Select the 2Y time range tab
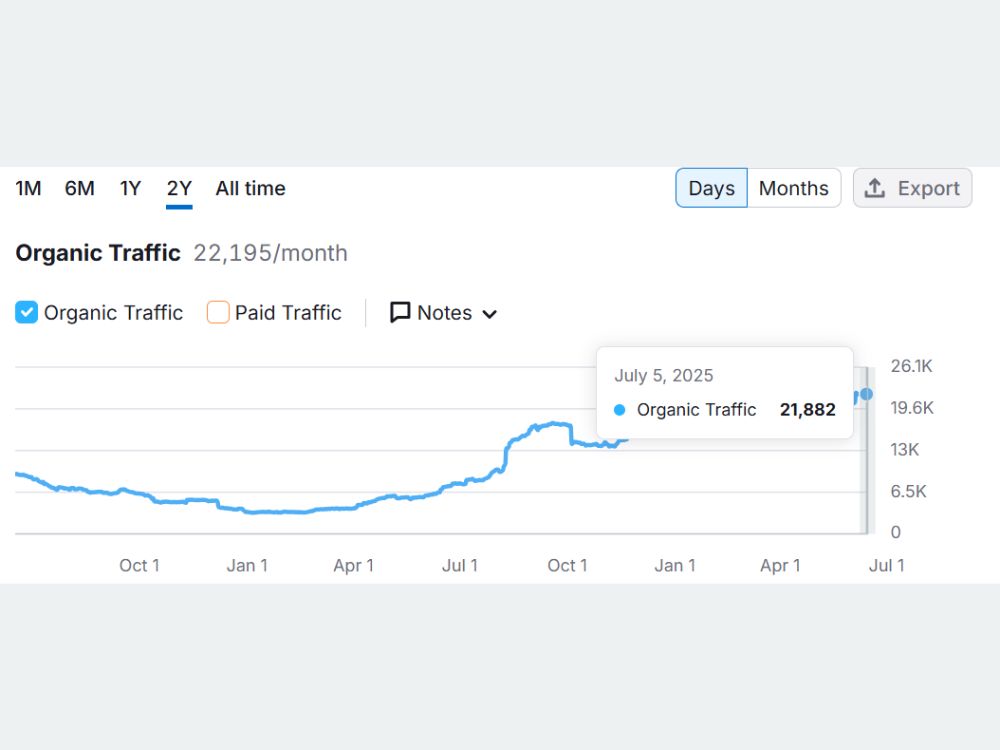 179,188
